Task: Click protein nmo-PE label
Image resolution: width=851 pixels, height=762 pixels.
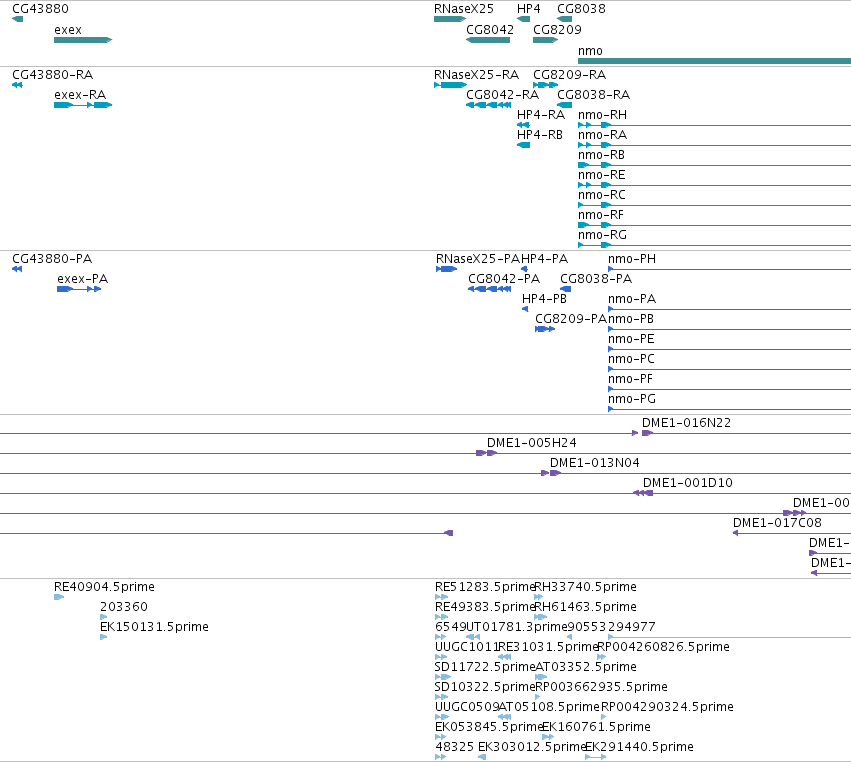Action: click(631, 339)
